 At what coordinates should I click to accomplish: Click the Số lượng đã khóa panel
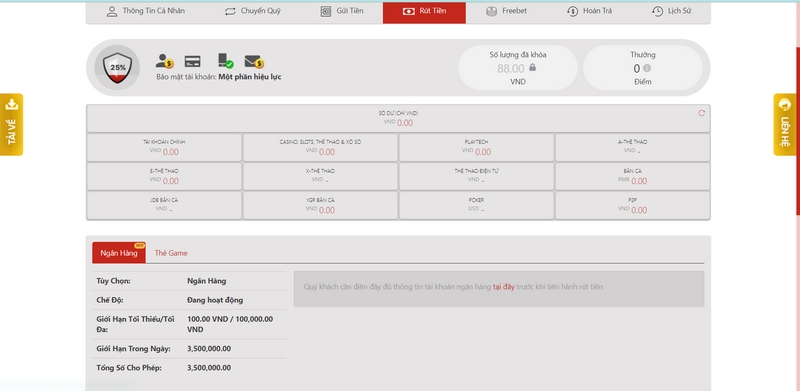(x=518, y=67)
